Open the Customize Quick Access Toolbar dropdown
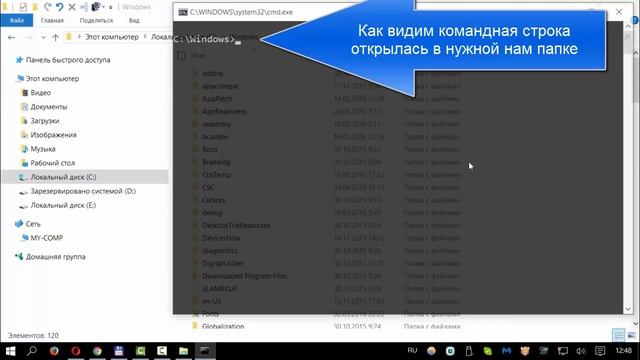This screenshot has height=360, width=640. pos(110,7)
